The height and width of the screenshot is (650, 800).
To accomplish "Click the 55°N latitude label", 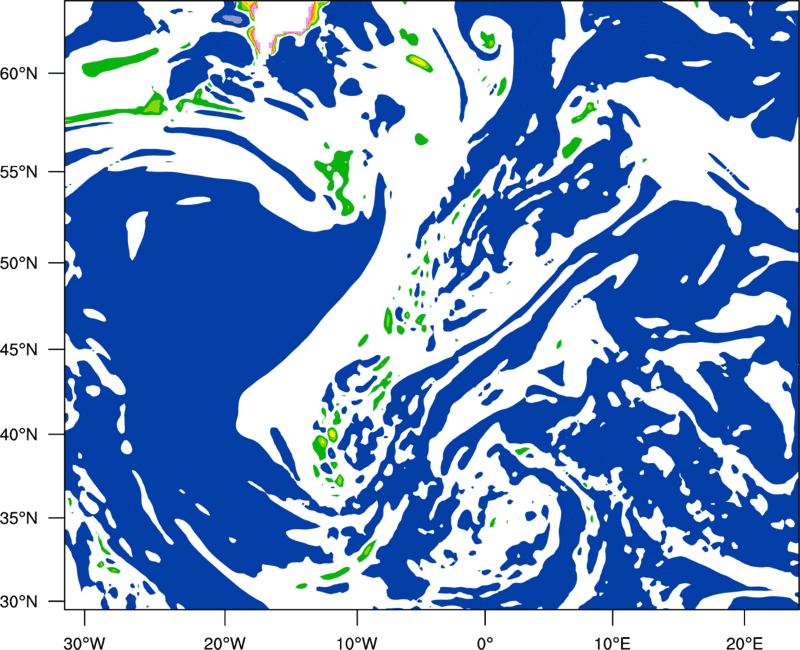I will (x=19, y=172).
